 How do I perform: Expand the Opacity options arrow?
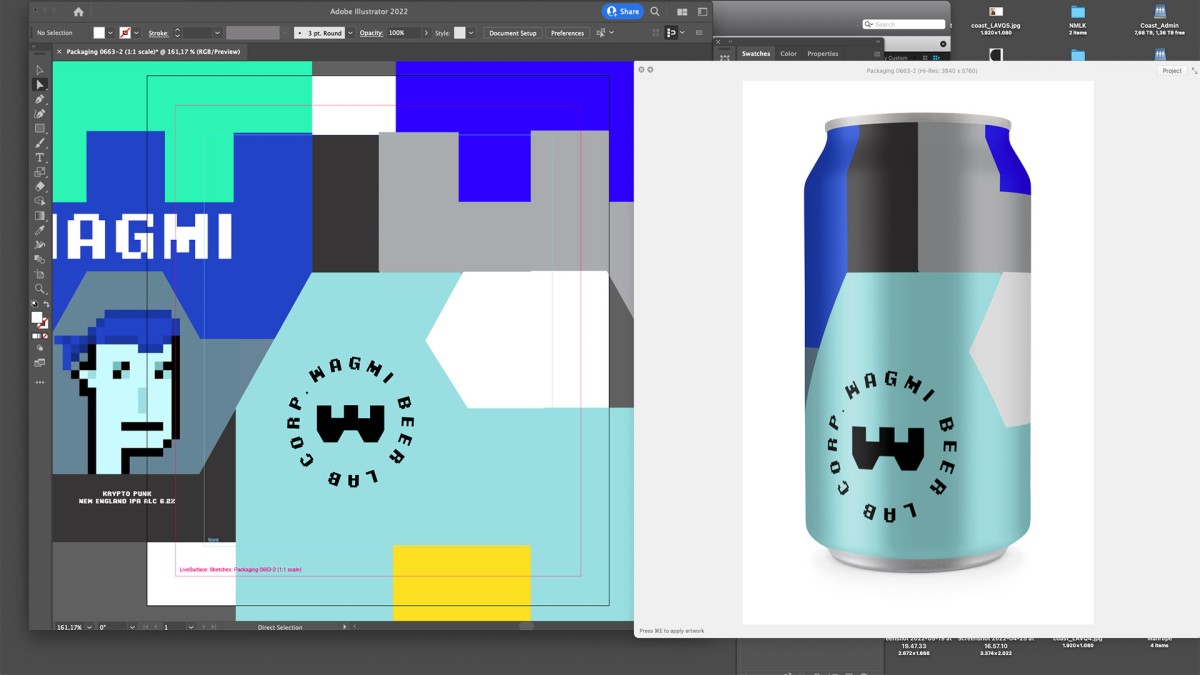coord(426,33)
